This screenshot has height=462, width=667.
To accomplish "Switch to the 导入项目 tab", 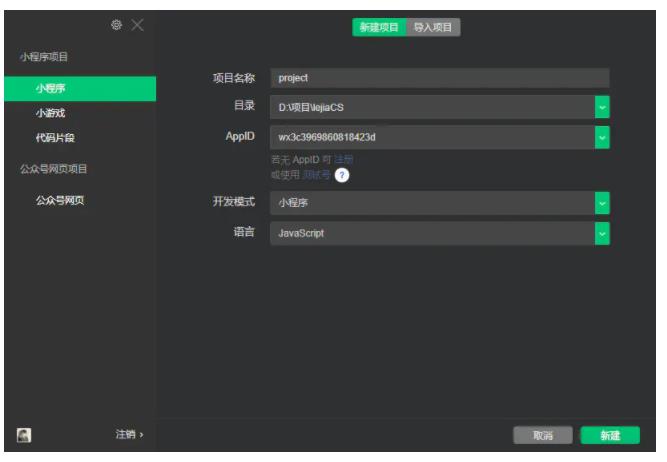I will click(435, 27).
